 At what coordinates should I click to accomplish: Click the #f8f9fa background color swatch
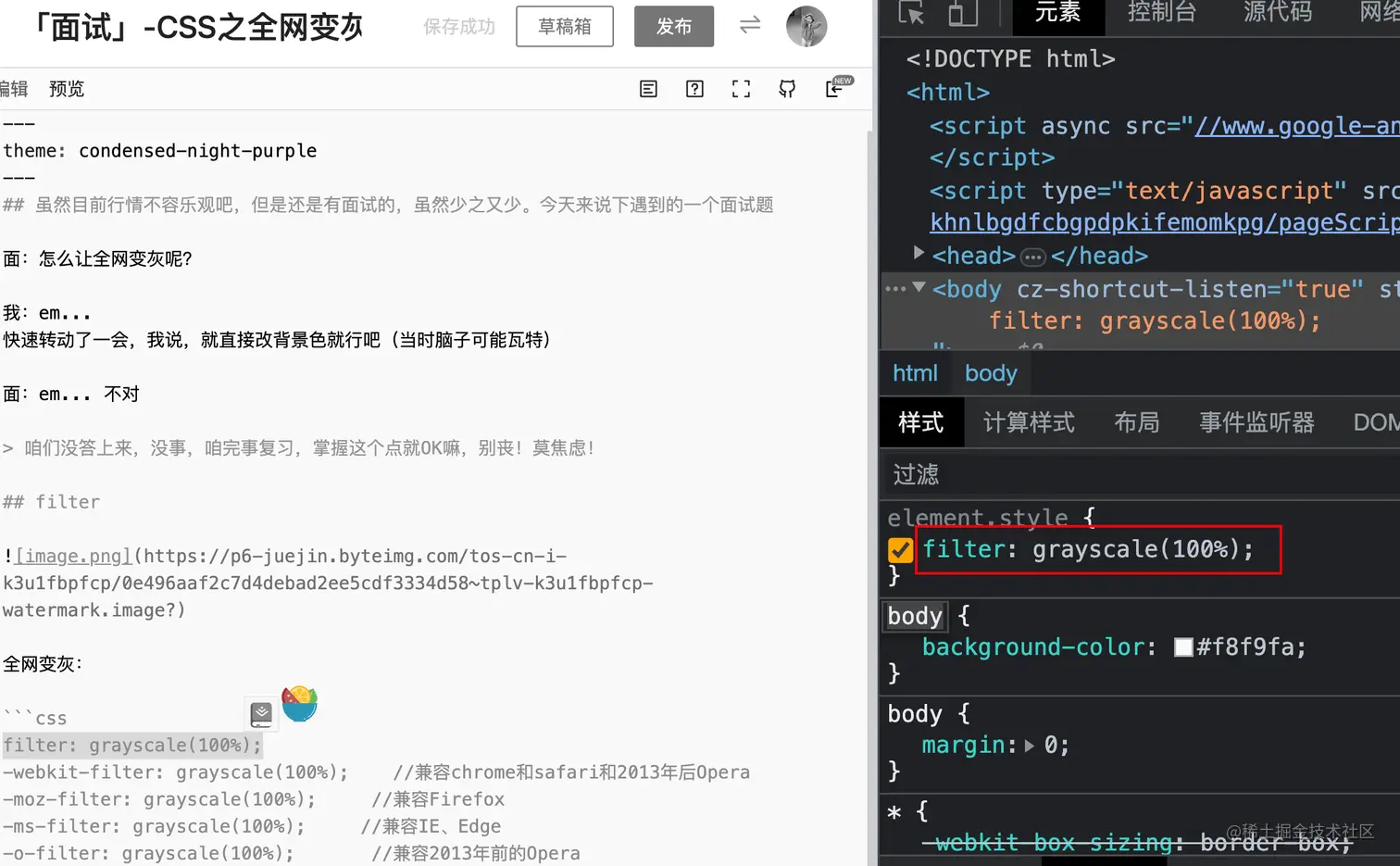point(1183,647)
